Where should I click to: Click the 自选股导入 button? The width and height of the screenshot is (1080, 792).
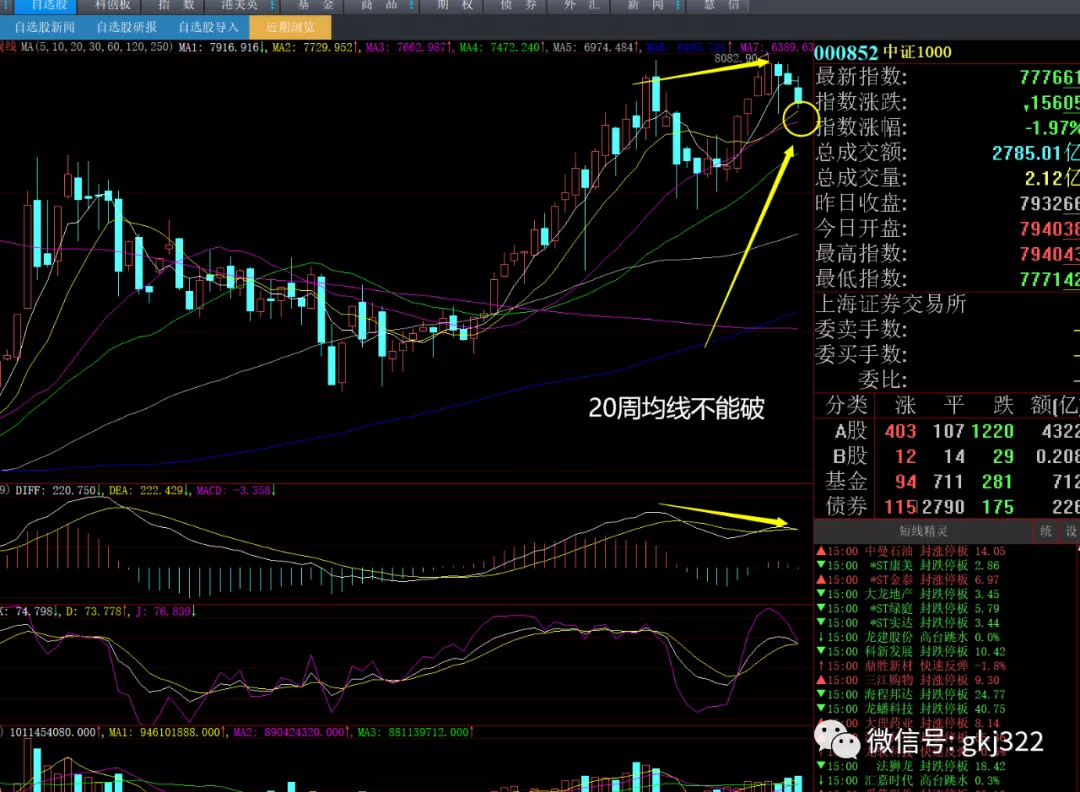point(208,27)
